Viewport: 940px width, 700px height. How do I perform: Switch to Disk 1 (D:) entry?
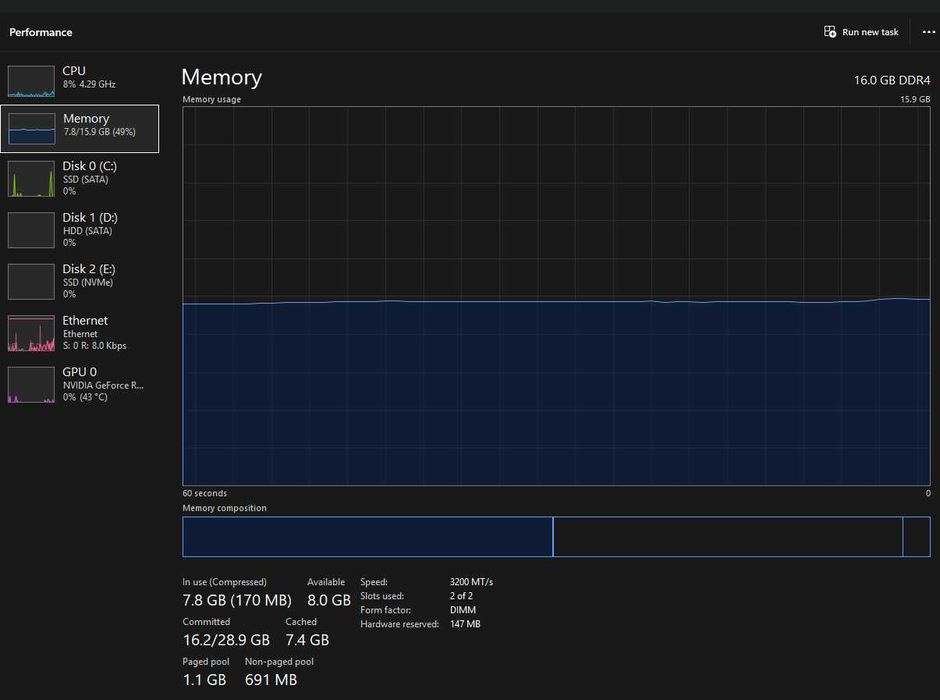click(80, 230)
